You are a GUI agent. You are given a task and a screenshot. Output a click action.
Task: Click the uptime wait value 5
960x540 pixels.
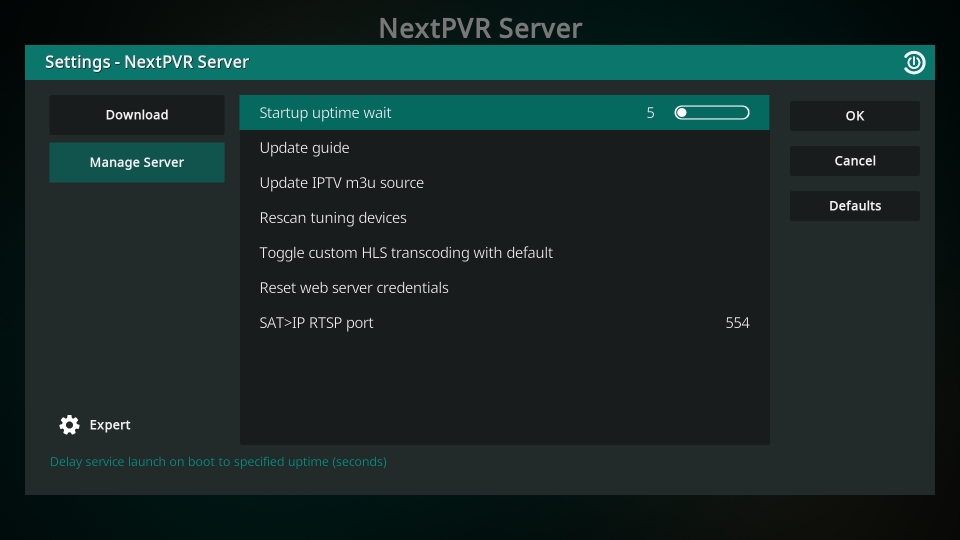(650, 113)
